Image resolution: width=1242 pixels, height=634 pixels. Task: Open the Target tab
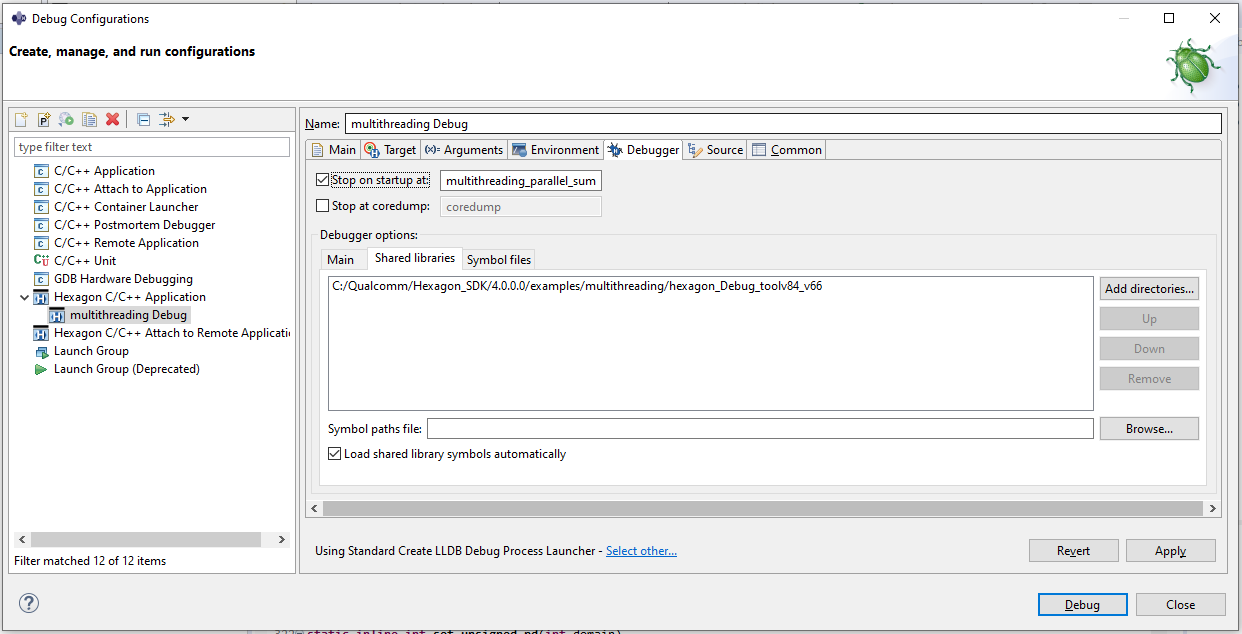point(390,150)
